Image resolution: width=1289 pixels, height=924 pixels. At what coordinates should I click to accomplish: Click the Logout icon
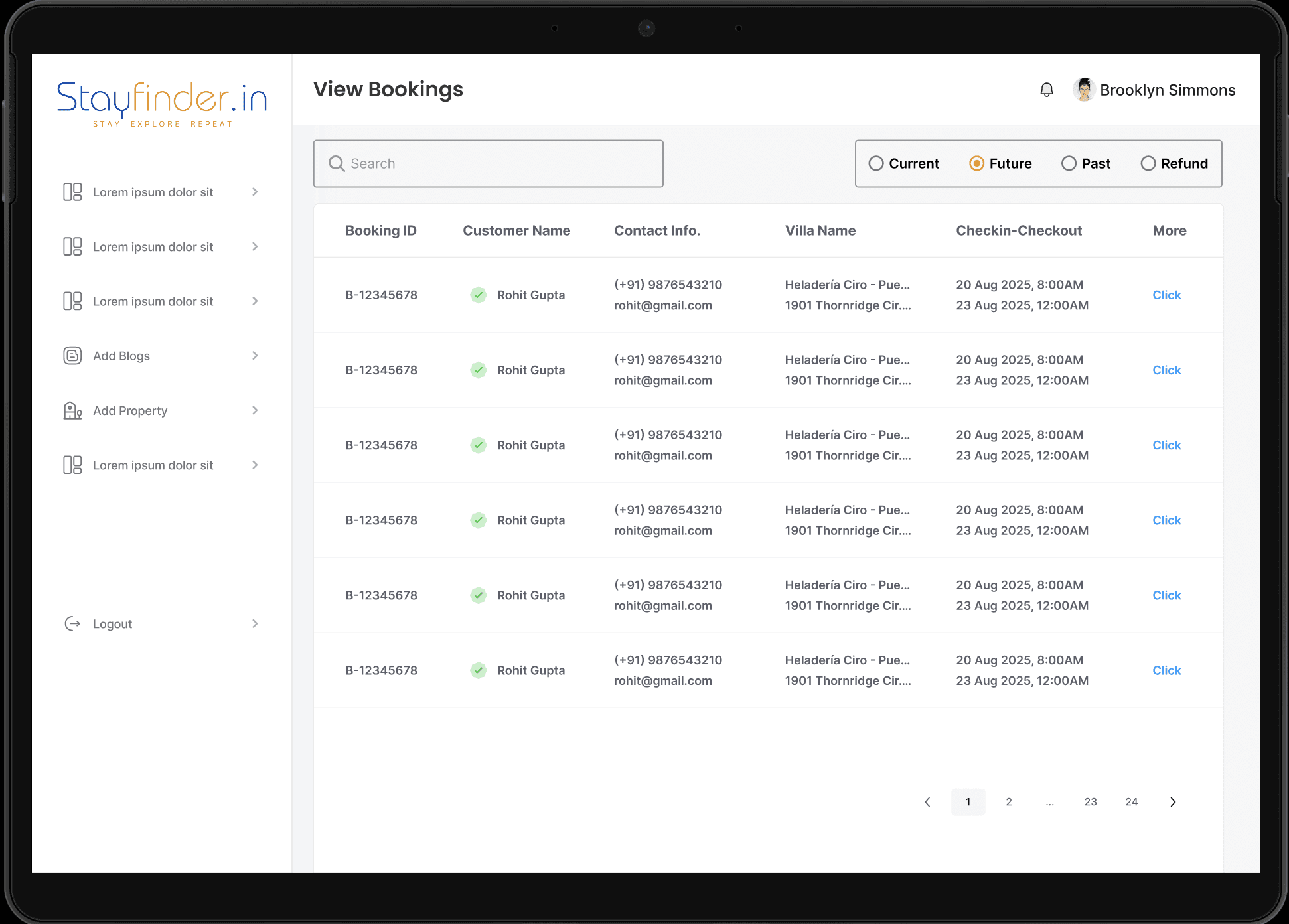(x=72, y=623)
